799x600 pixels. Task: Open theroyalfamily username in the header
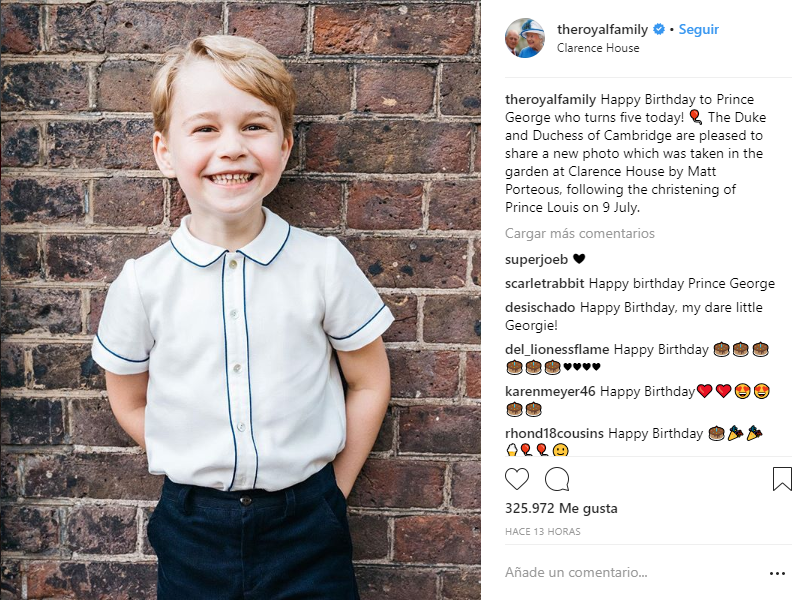point(602,30)
